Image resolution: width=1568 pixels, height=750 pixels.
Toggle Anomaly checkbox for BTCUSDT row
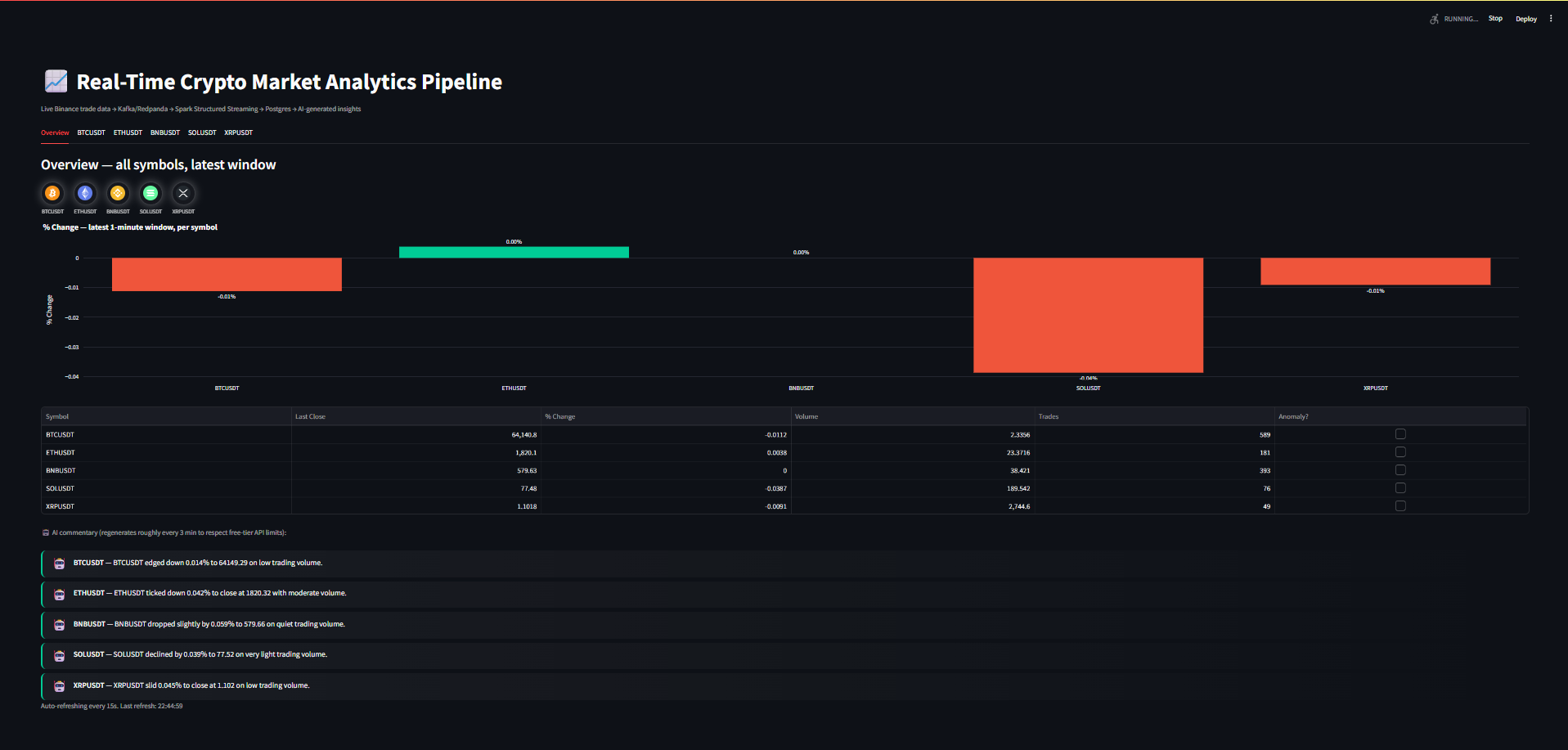[1400, 434]
